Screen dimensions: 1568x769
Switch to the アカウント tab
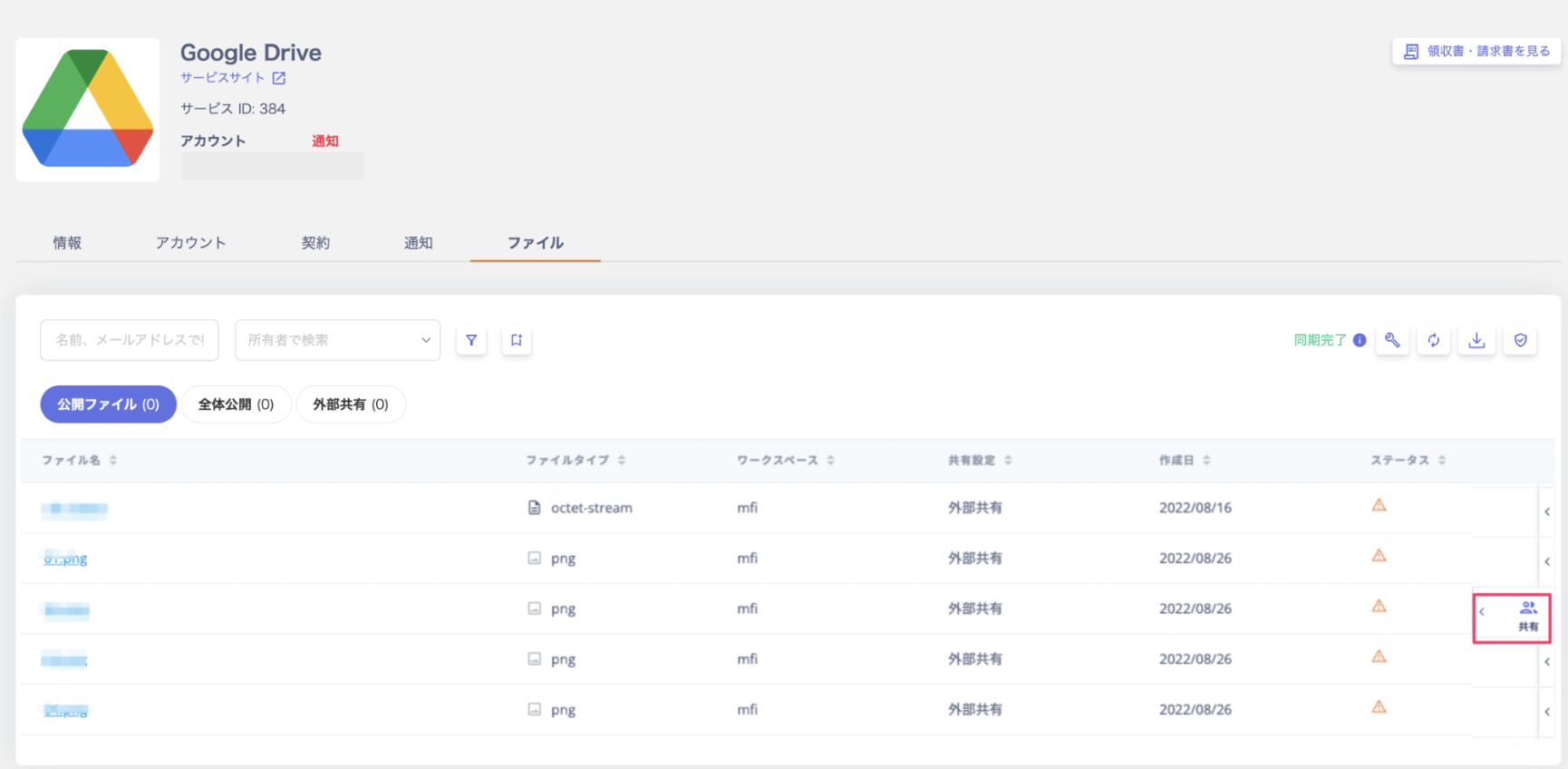click(190, 243)
